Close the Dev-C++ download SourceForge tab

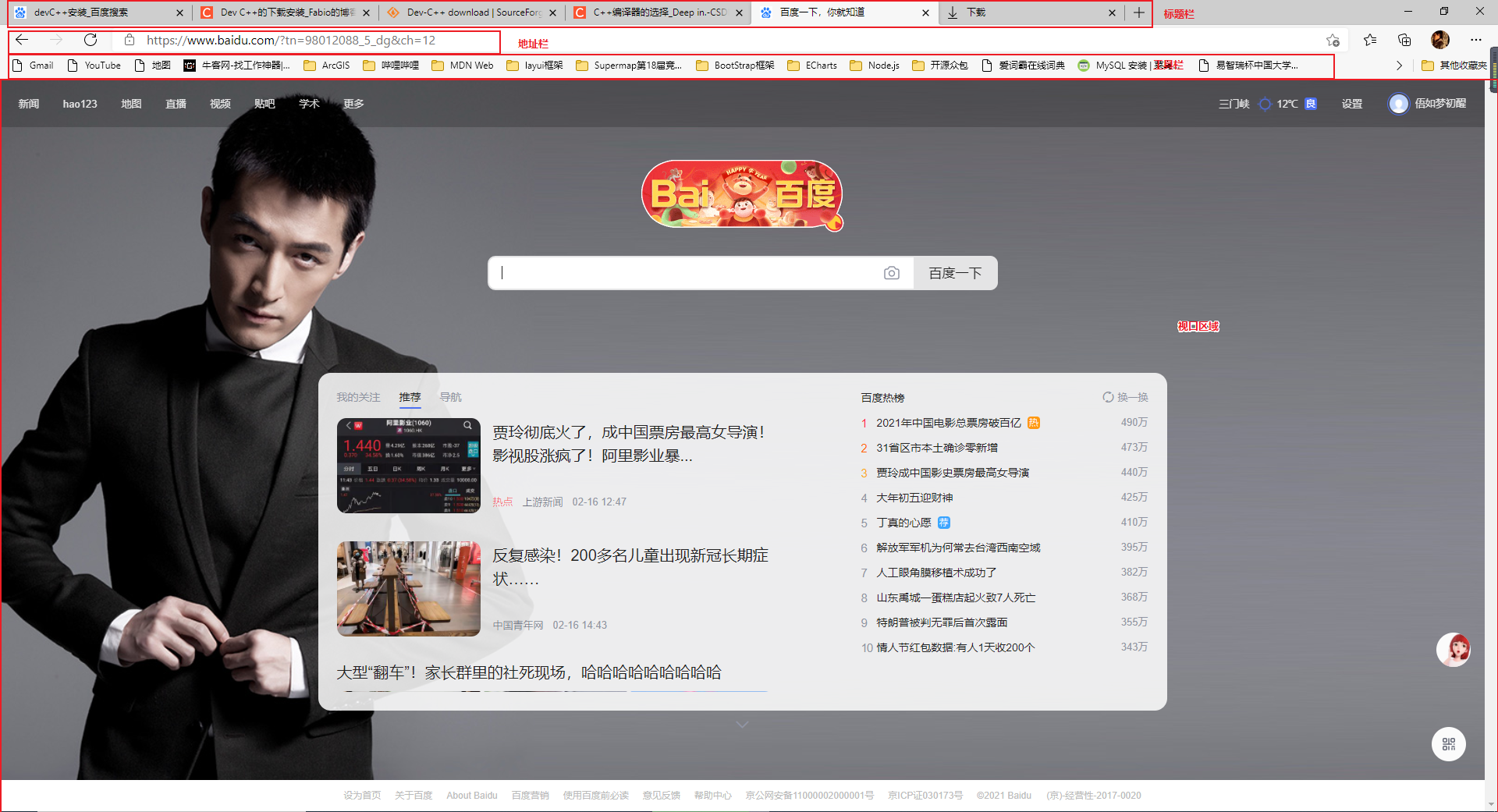552,12
